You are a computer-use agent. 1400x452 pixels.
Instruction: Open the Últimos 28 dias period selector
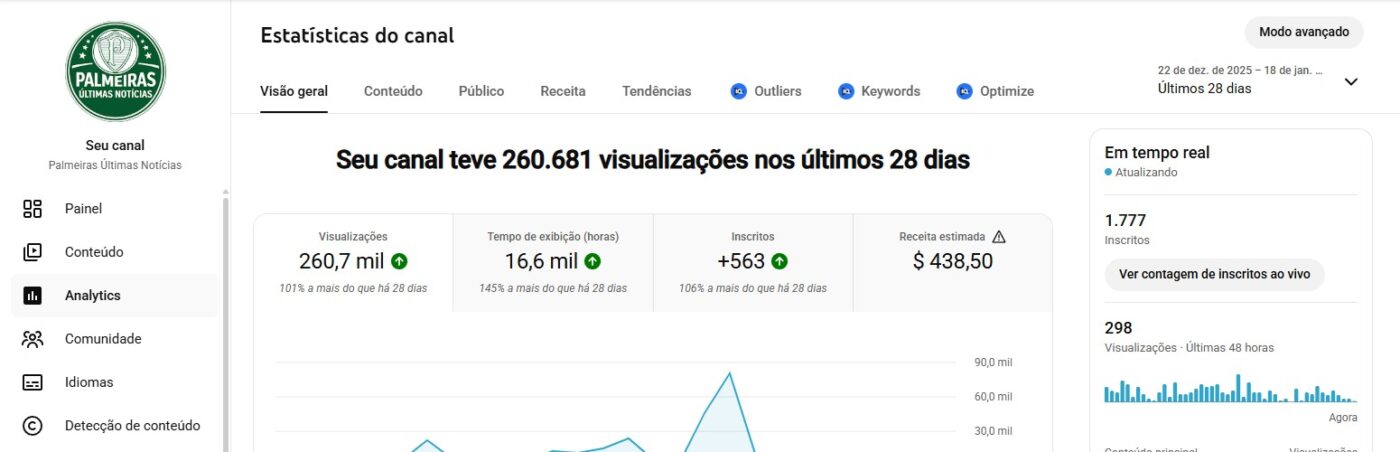1258,80
